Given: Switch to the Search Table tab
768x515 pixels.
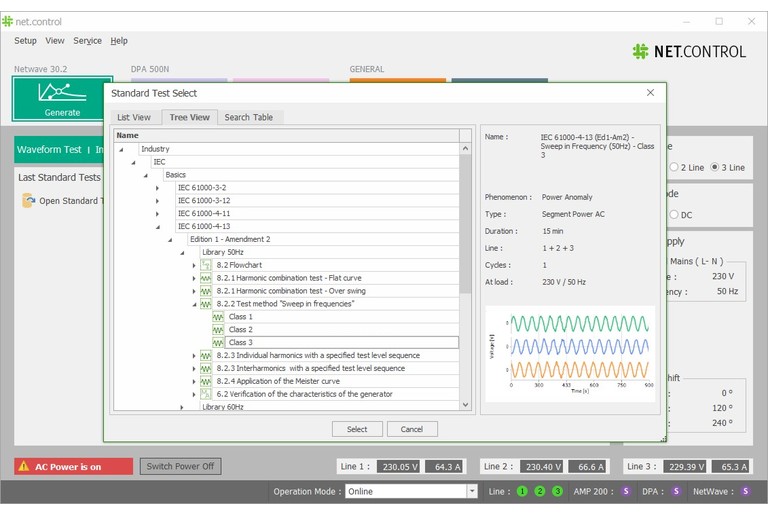Looking at the screenshot, I should [x=249, y=117].
